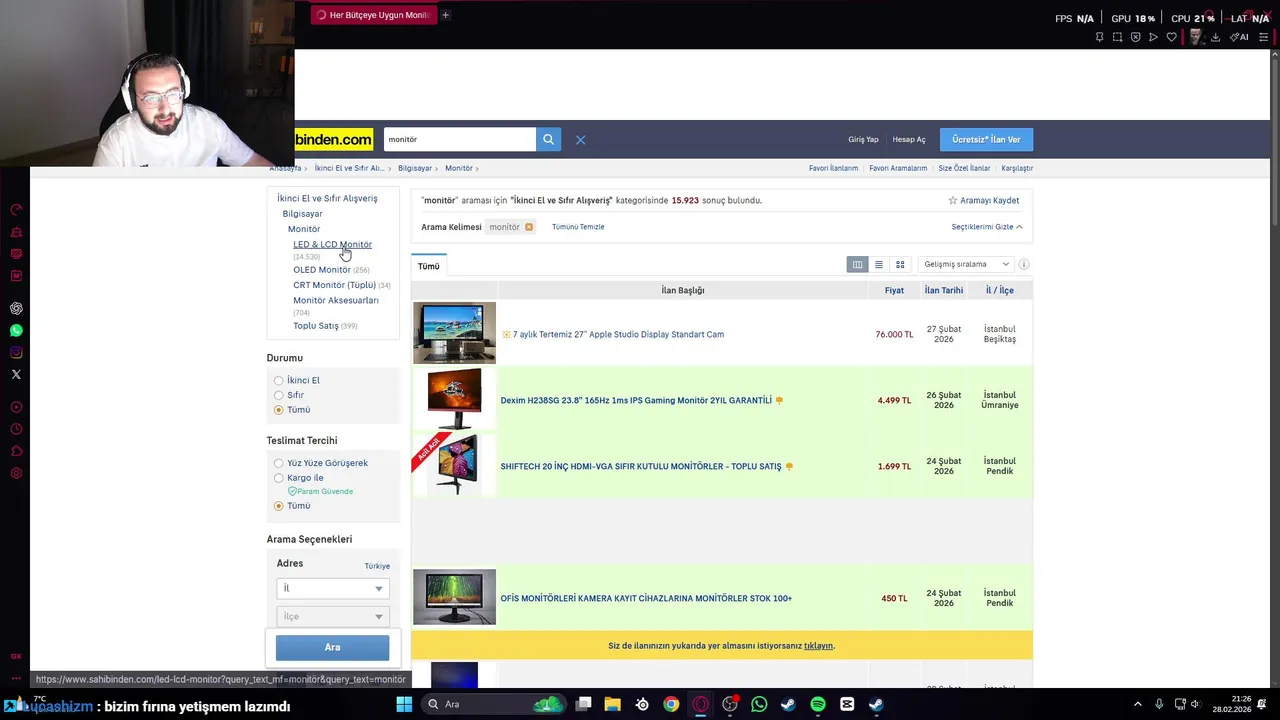Select the İkinci El radio button
Image resolution: width=1280 pixels, height=720 pixels.
coord(279,381)
